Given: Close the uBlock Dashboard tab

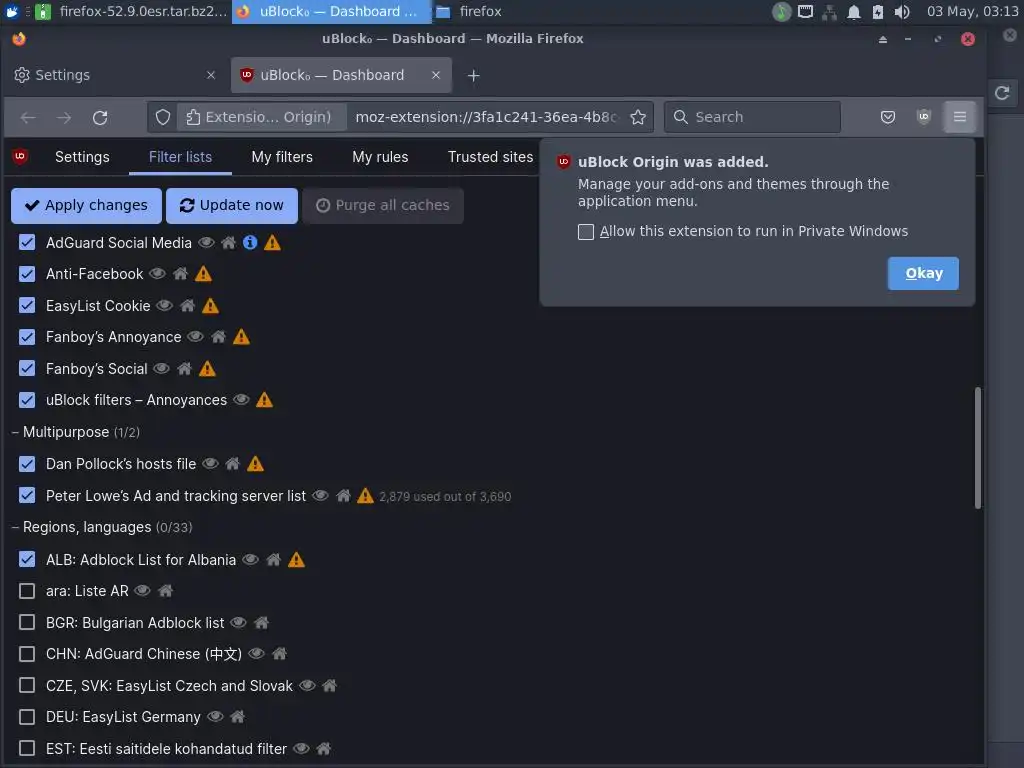Looking at the screenshot, I should coord(436,75).
